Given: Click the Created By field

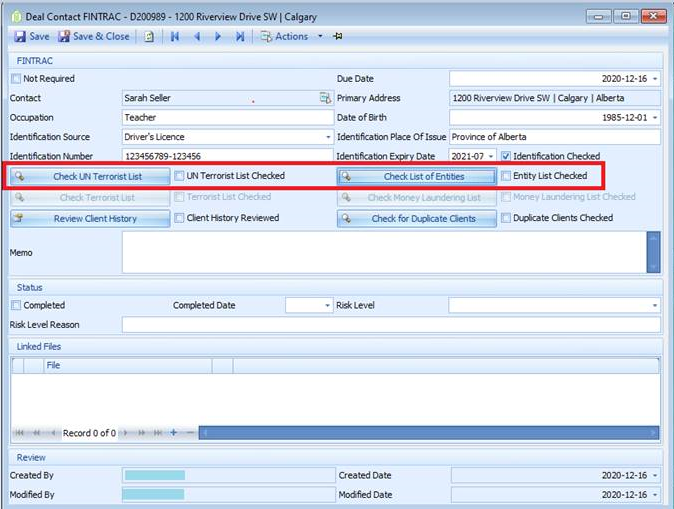Looking at the screenshot, I should 228,475.
